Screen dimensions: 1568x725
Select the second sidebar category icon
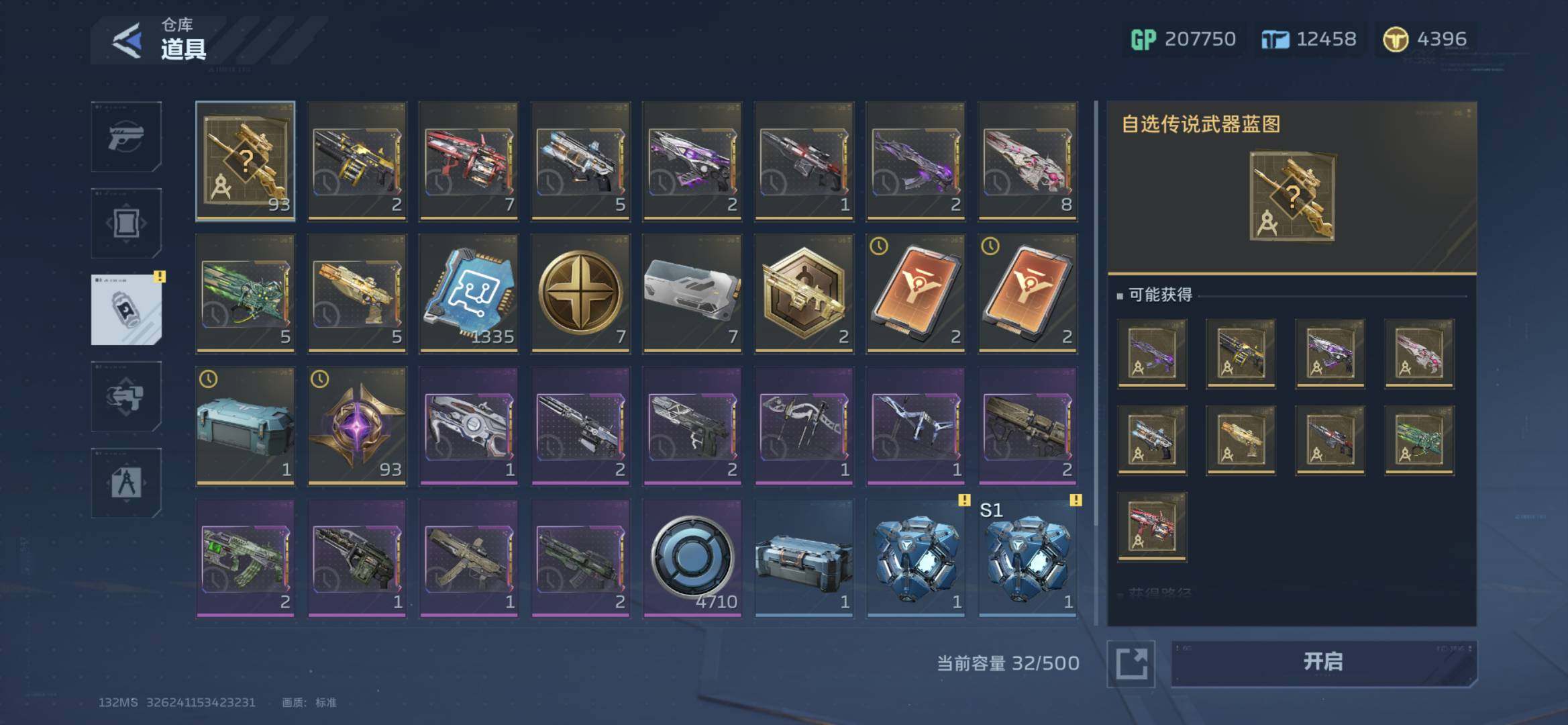(126, 223)
